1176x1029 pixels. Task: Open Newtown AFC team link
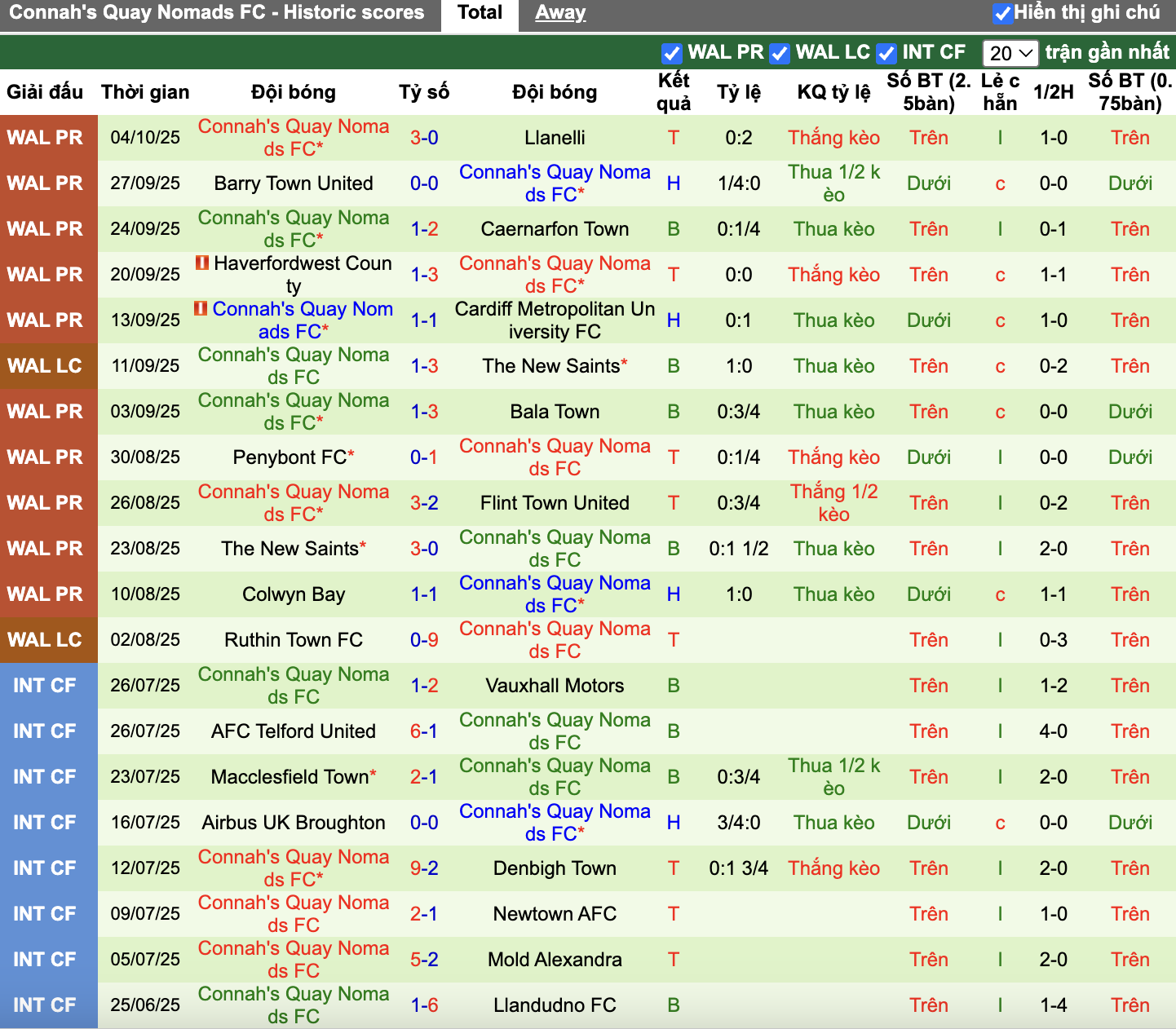[x=555, y=914]
